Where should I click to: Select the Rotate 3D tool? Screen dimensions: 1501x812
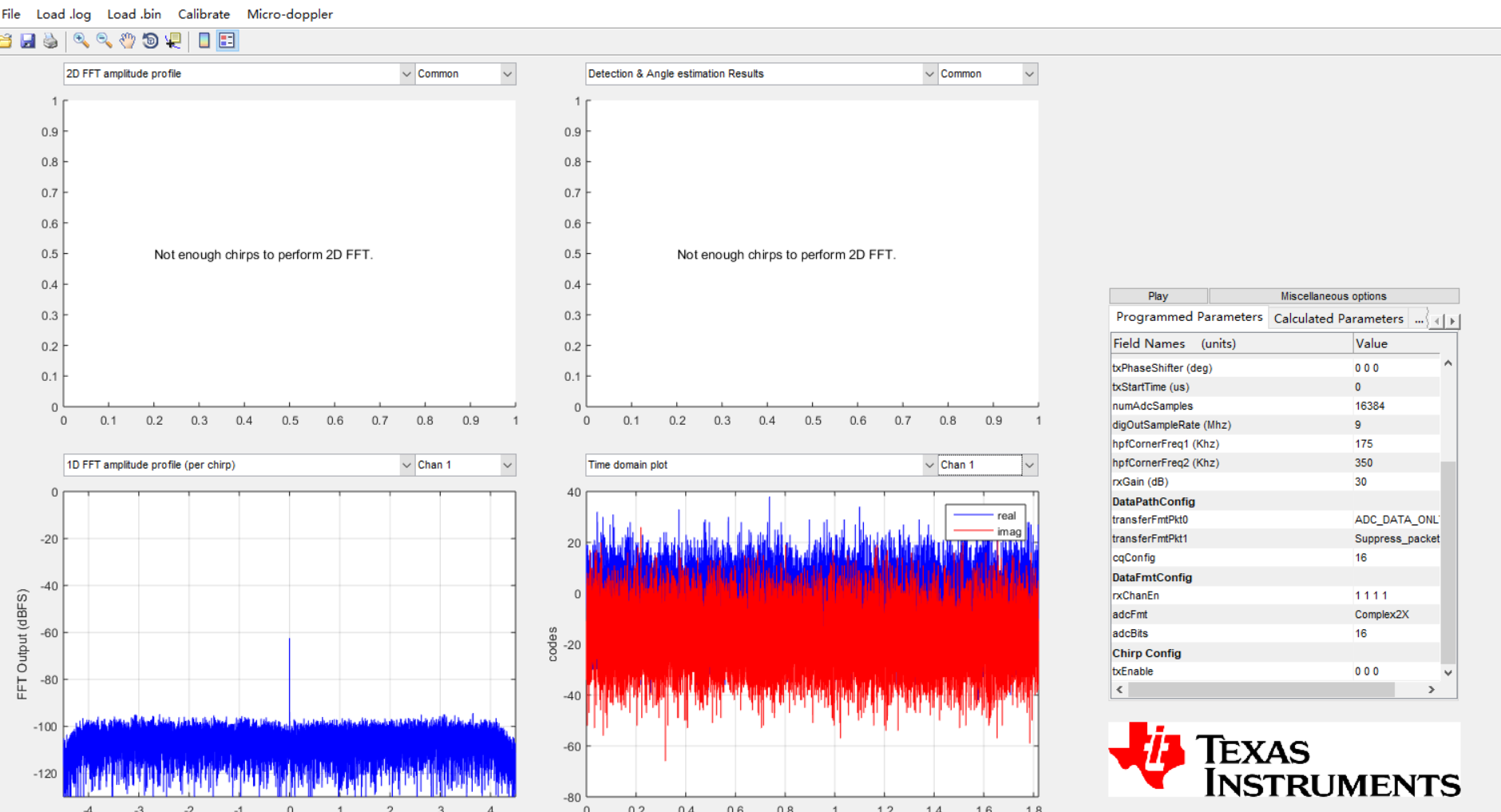coord(150,41)
